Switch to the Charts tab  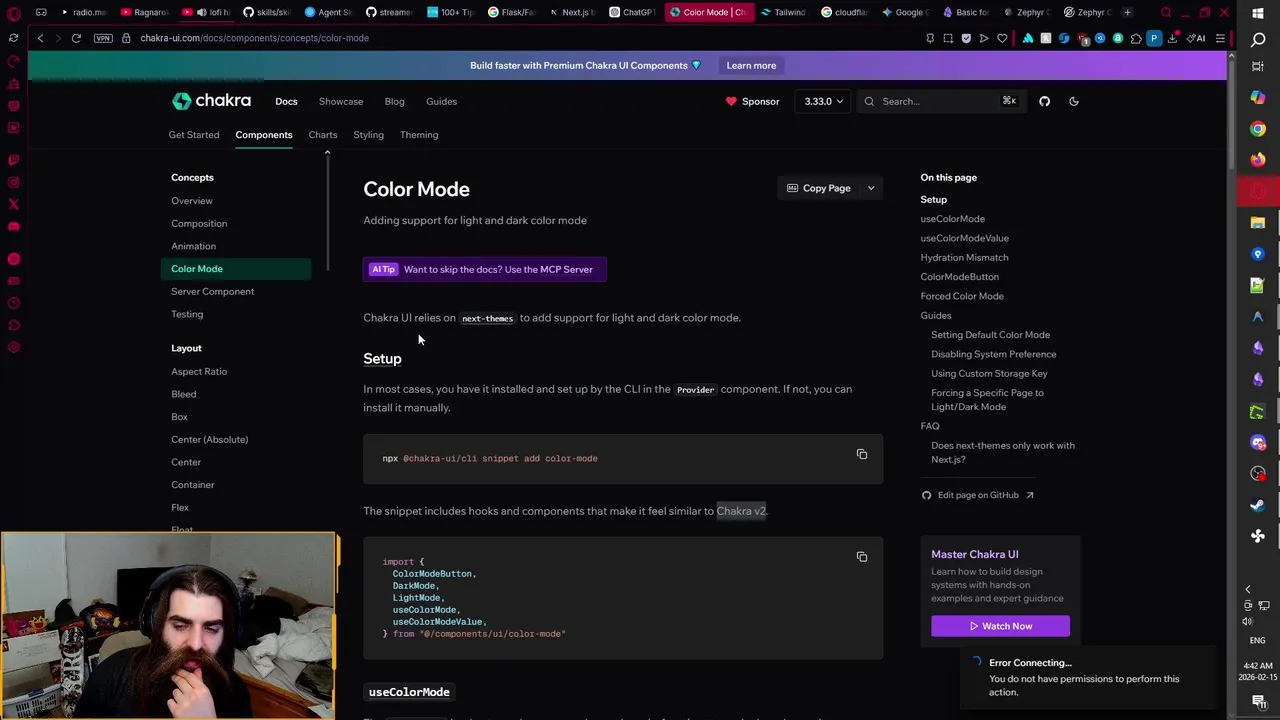pyautogui.click(x=323, y=135)
